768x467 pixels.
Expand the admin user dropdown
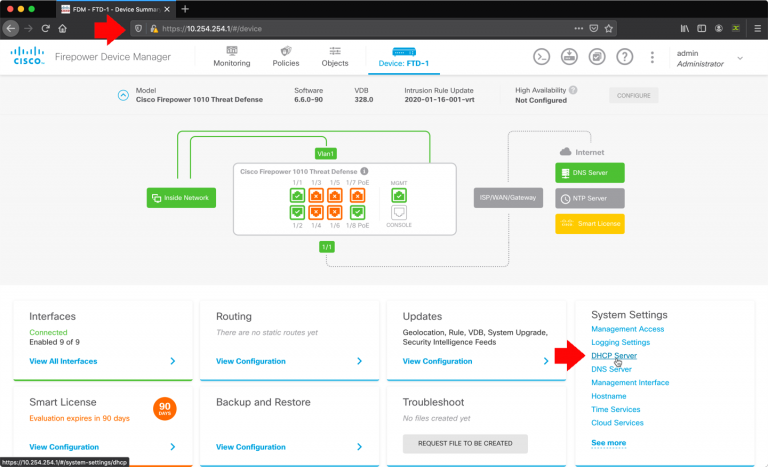tap(740, 58)
